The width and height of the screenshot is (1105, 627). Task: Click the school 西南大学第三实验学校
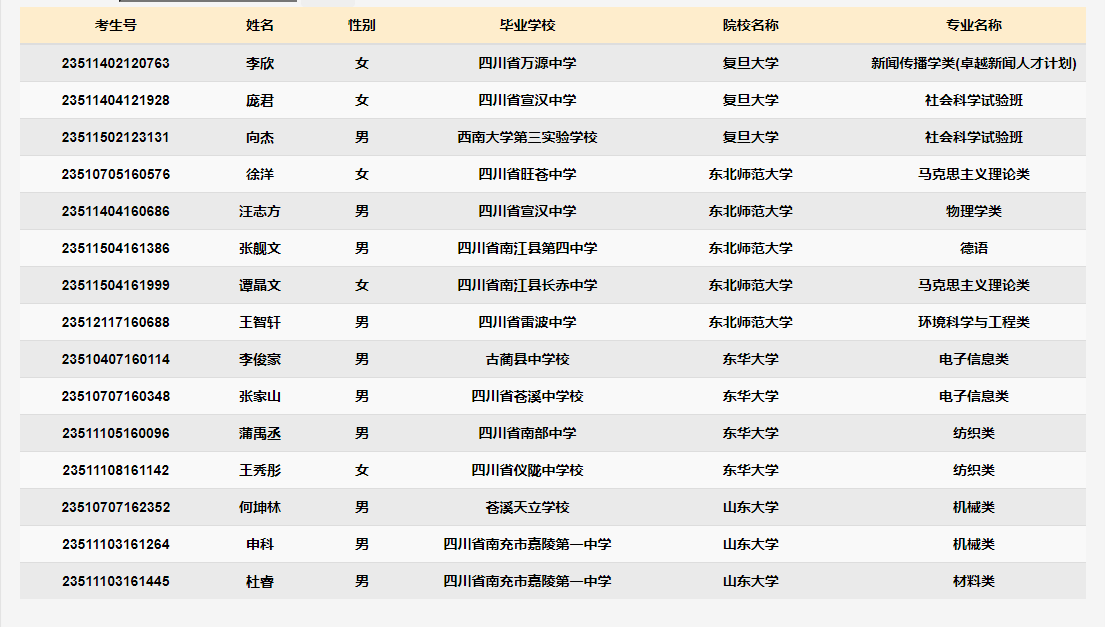click(x=527, y=137)
